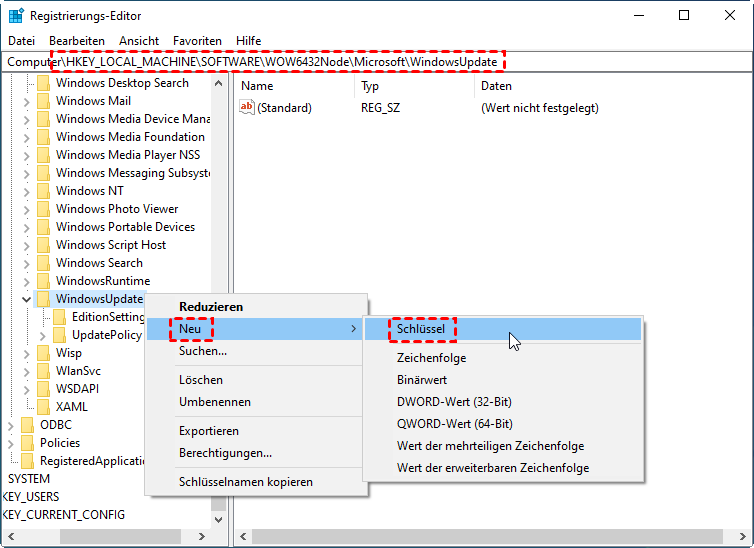Click the Windows Desktop Search folder icon
Image resolution: width=754 pixels, height=548 pixels.
44,83
